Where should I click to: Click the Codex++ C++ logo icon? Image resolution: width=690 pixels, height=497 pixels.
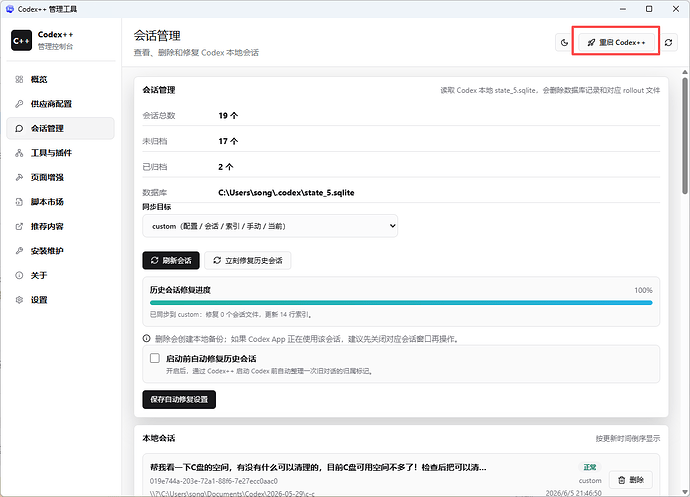tap(21, 40)
